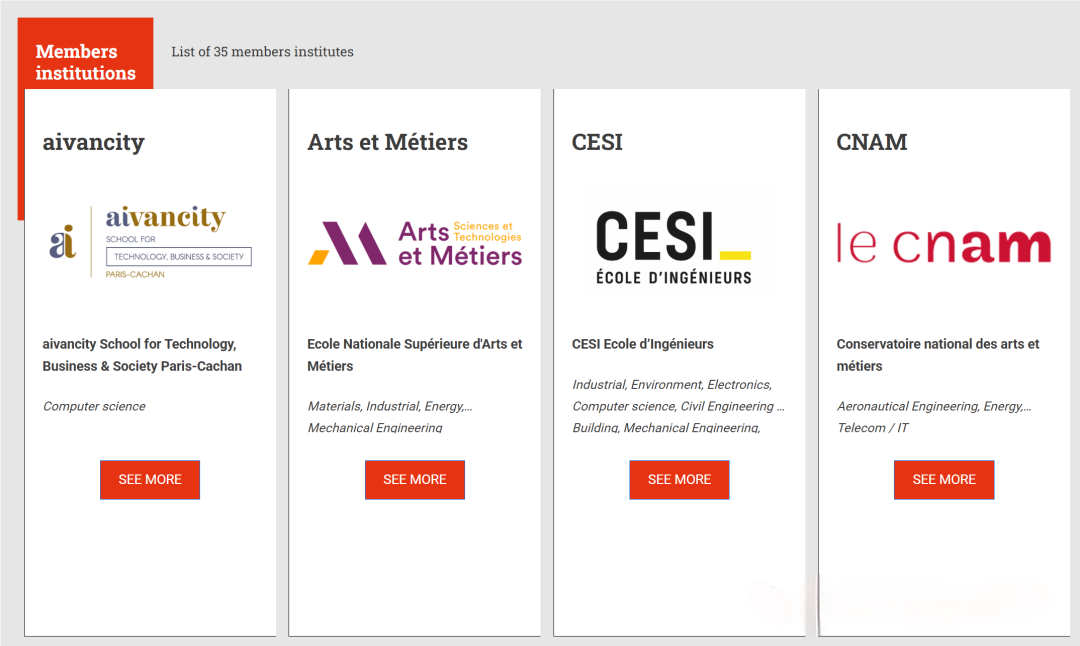Click the Arts et Métiers card title

click(x=387, y=142)
